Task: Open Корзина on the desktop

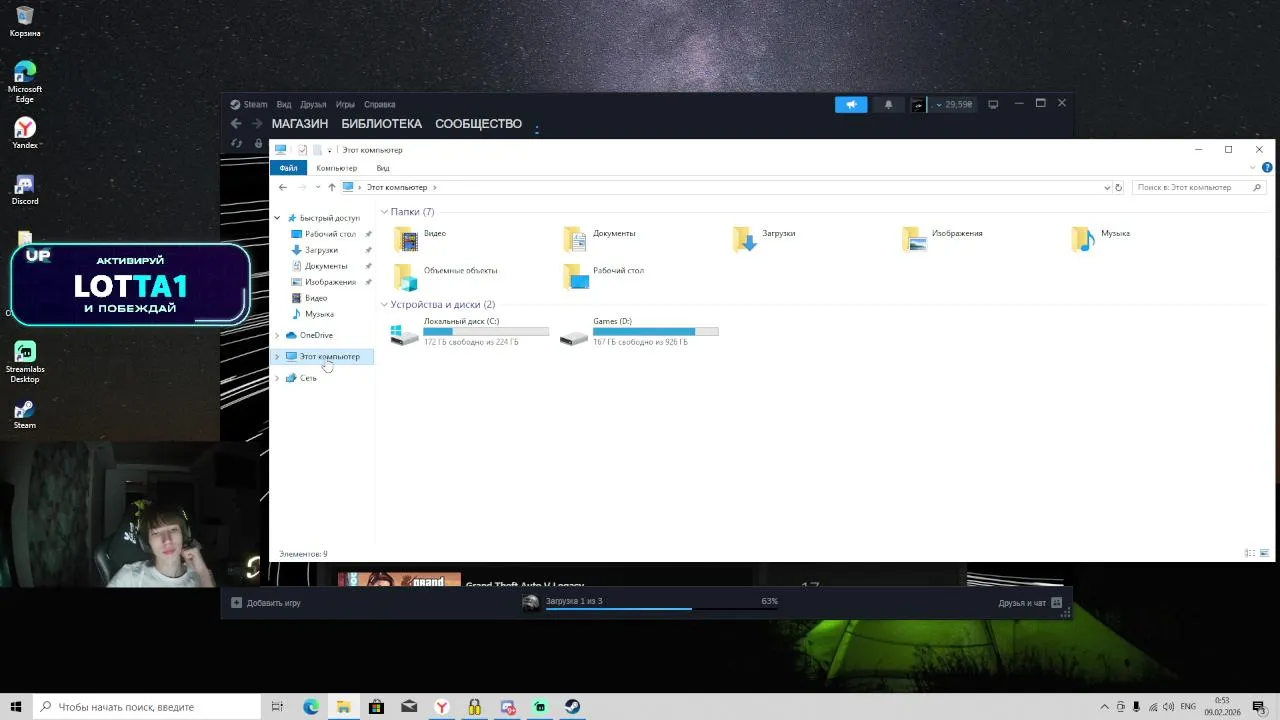Action: 25,21
